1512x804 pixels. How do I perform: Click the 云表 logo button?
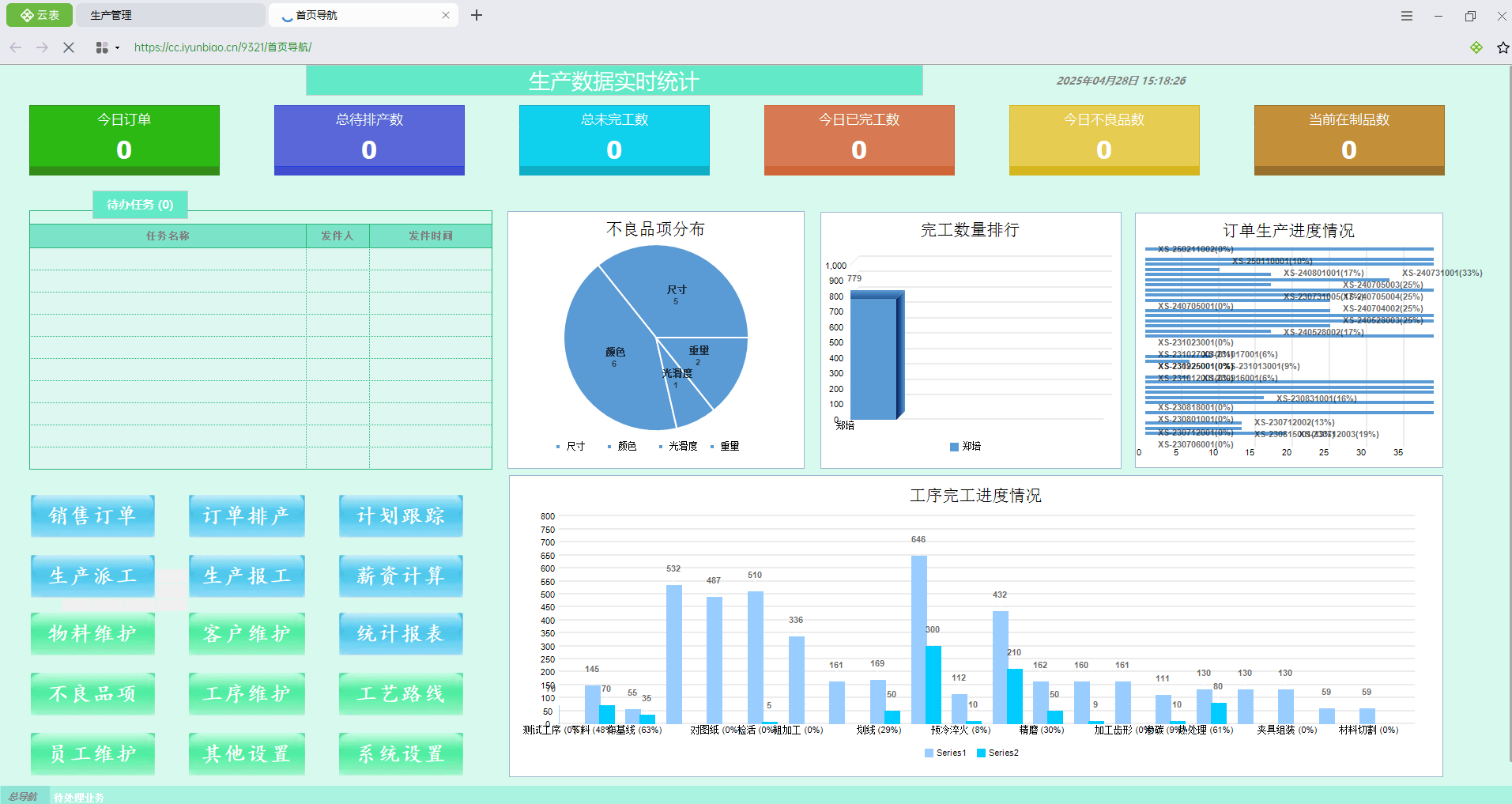[40, 15]
